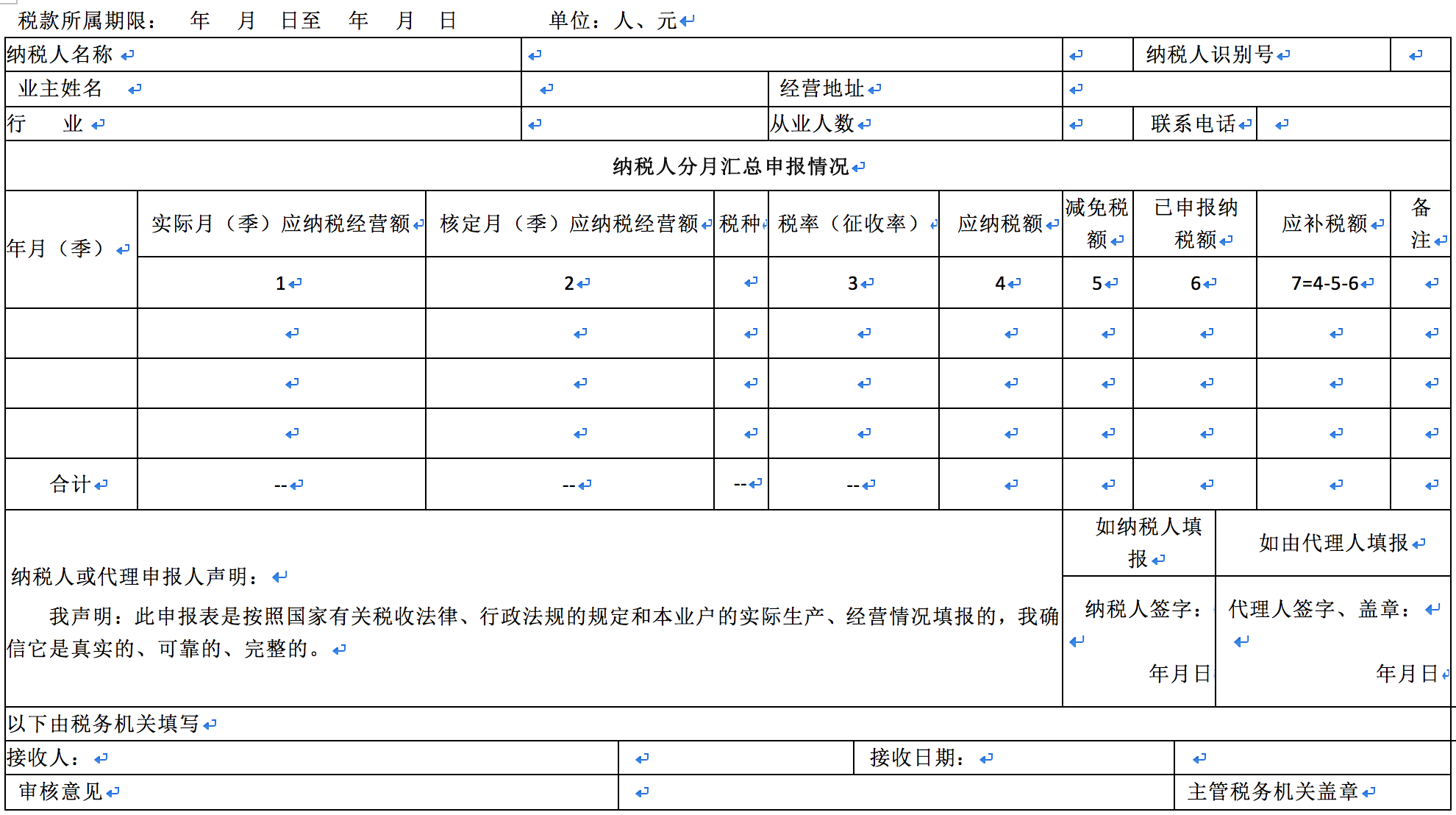
Task: Click the 税款所属期限 line at top
Action: click(238, 21)
